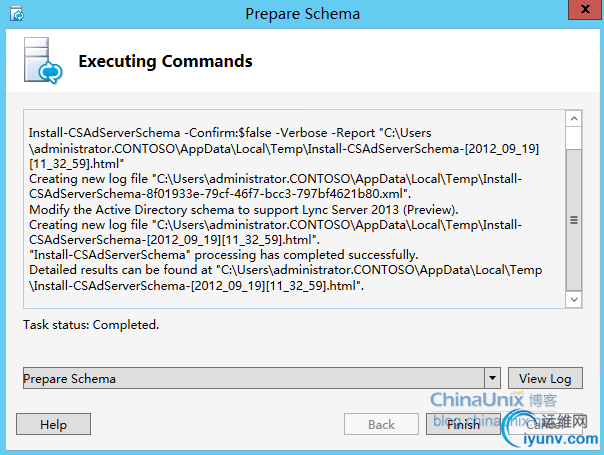Click the 'Detailed results can be found' line
The height and width of the screenshot is (455, 604).
click(285, 270)
